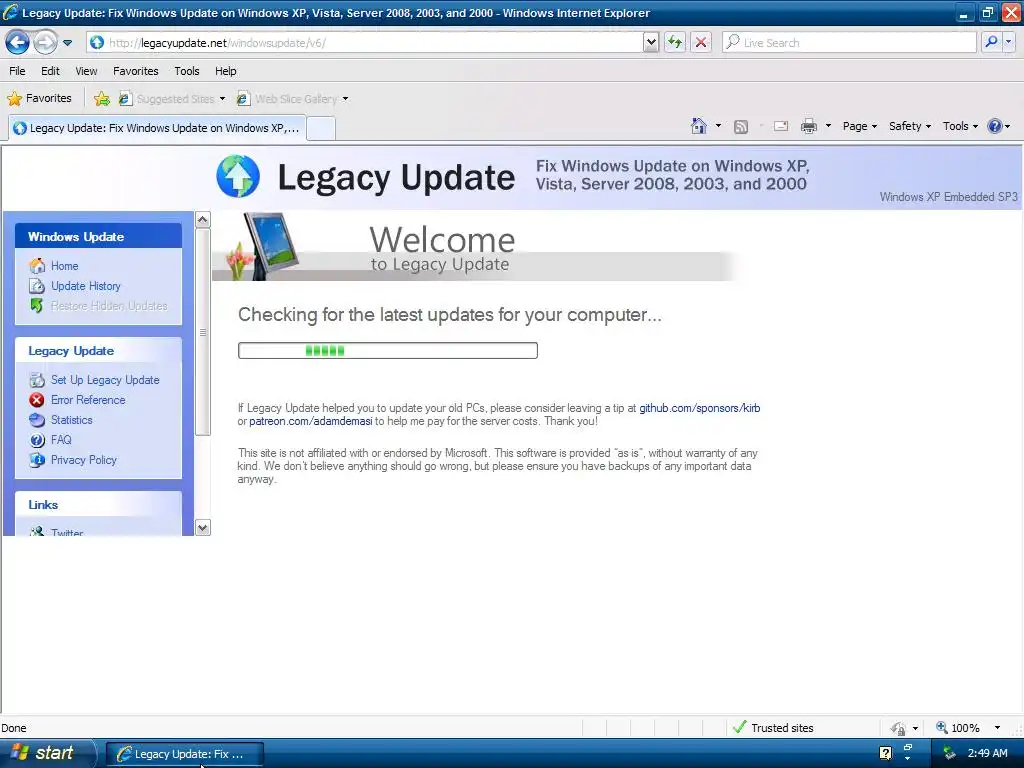This screenshot has width=1024, height=768.
Task: Click the sidebar scroll up arrow
Action: [203, 219]
